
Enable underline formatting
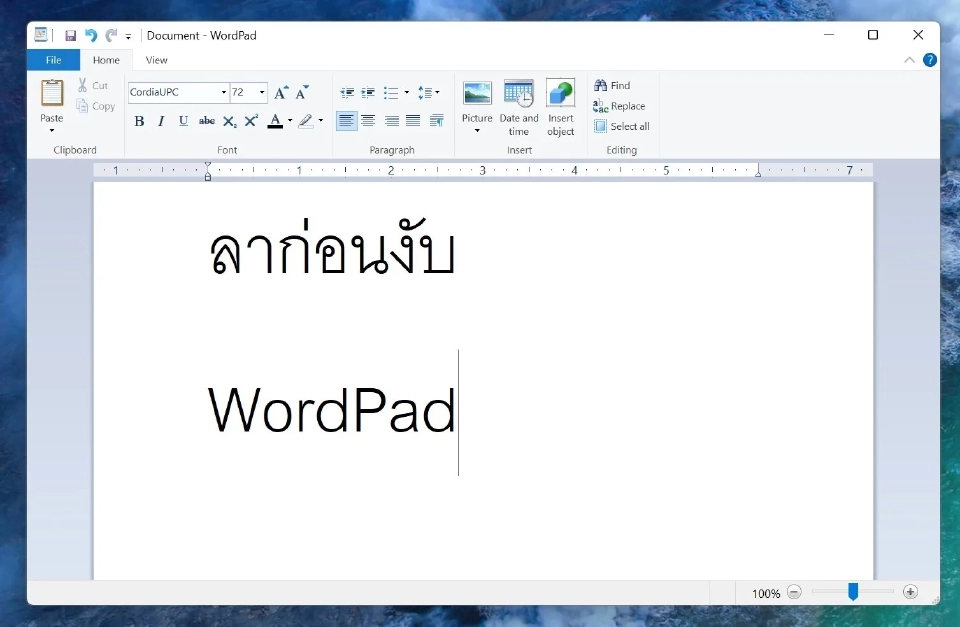pos(183,121)
